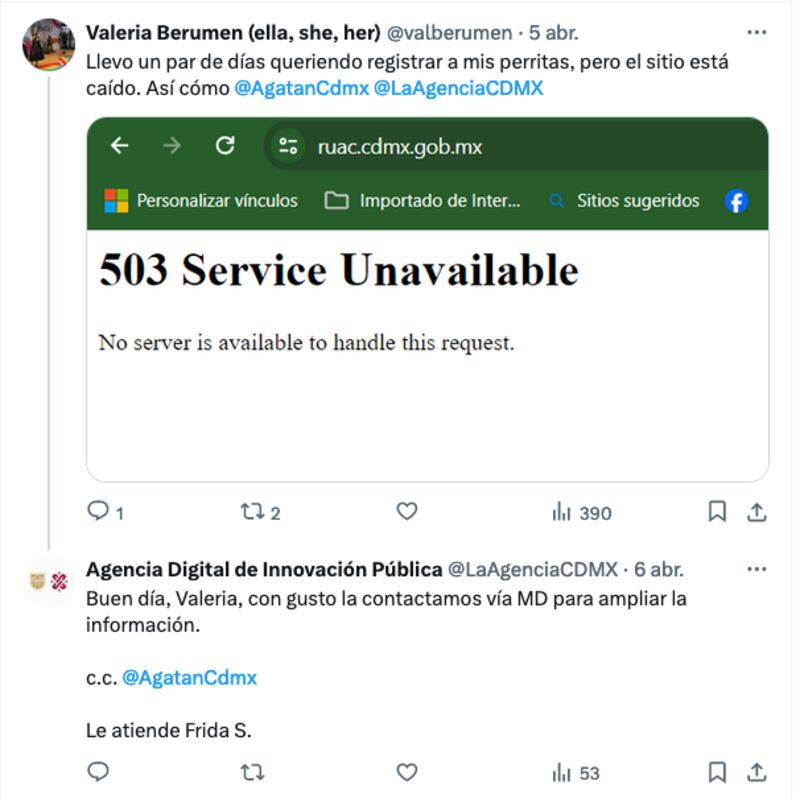Open @AgatanCdmx mention in the c.c. line
Viewport: 800px width, 798px height.
(189, 678)
